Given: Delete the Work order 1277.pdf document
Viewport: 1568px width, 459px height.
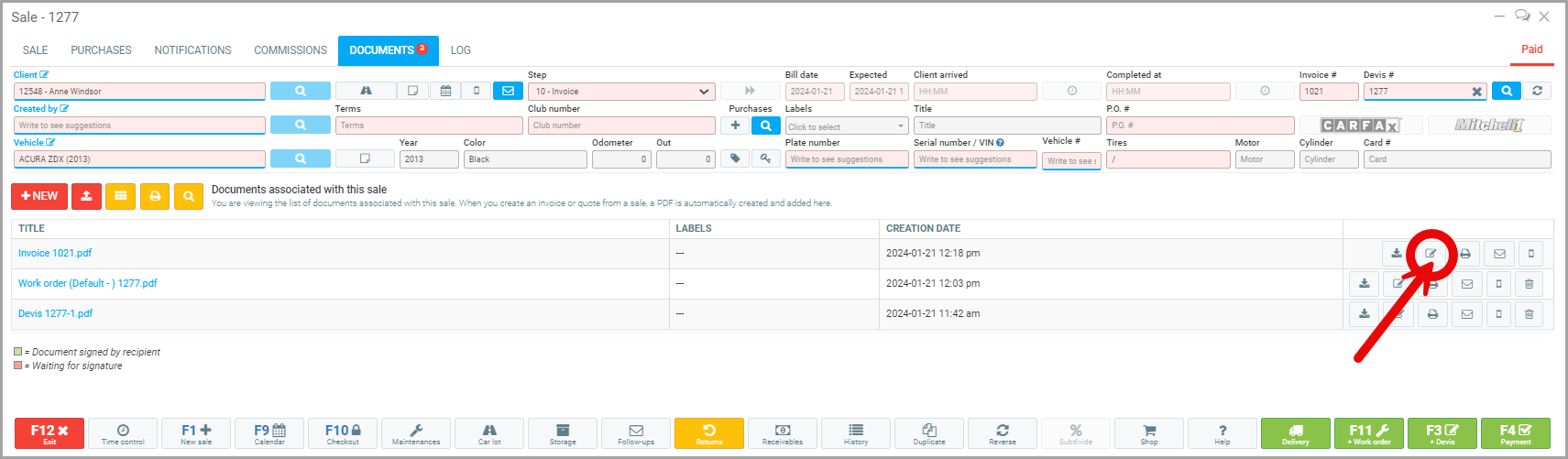Looking at the screenshot, I should pyautogui.click(x=1529, y=284).
